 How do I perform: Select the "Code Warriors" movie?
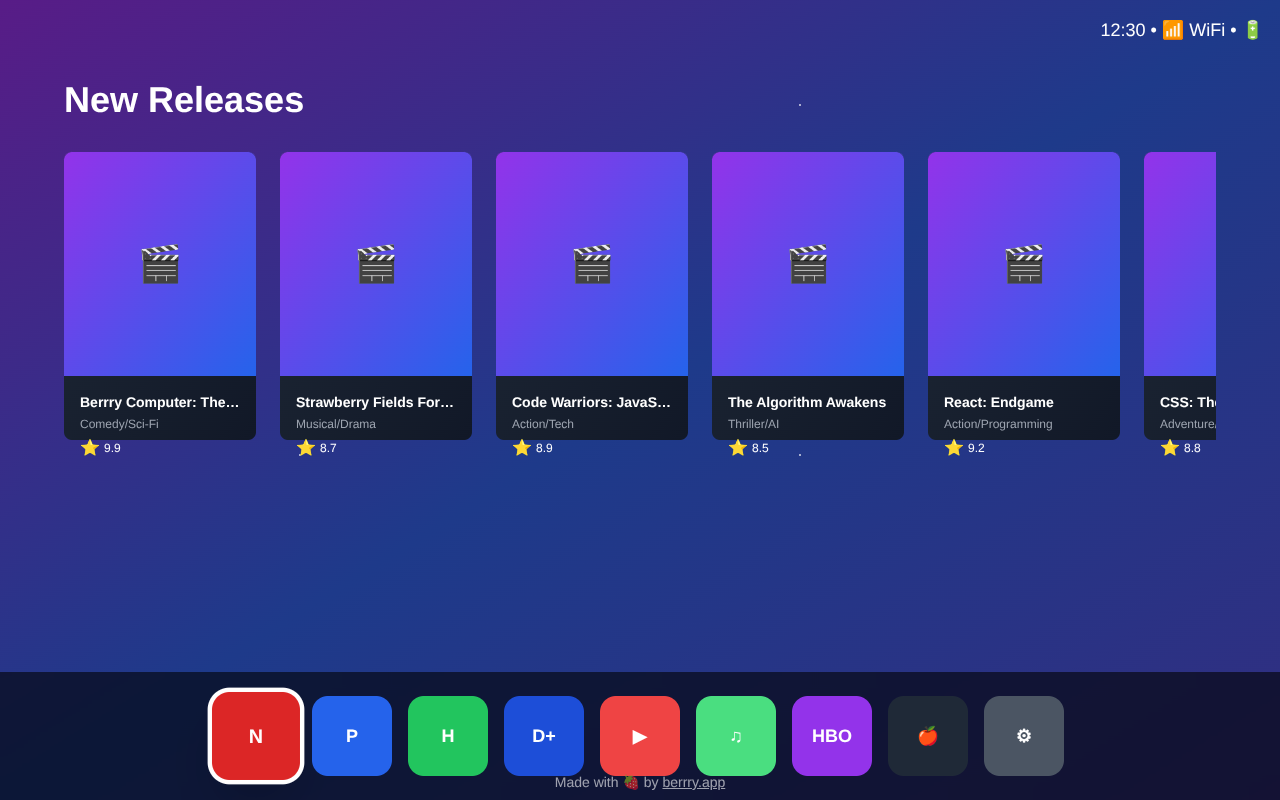[x=592, y=295]
